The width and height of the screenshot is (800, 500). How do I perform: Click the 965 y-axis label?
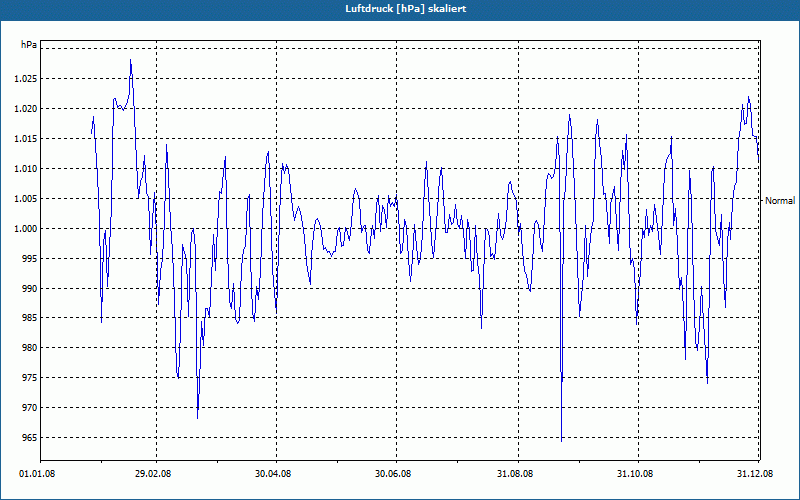(x=30, y=438)
